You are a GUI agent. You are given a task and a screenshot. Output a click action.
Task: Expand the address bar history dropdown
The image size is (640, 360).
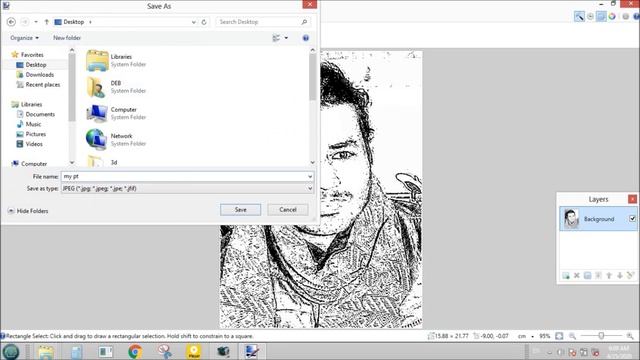[193, 22]
